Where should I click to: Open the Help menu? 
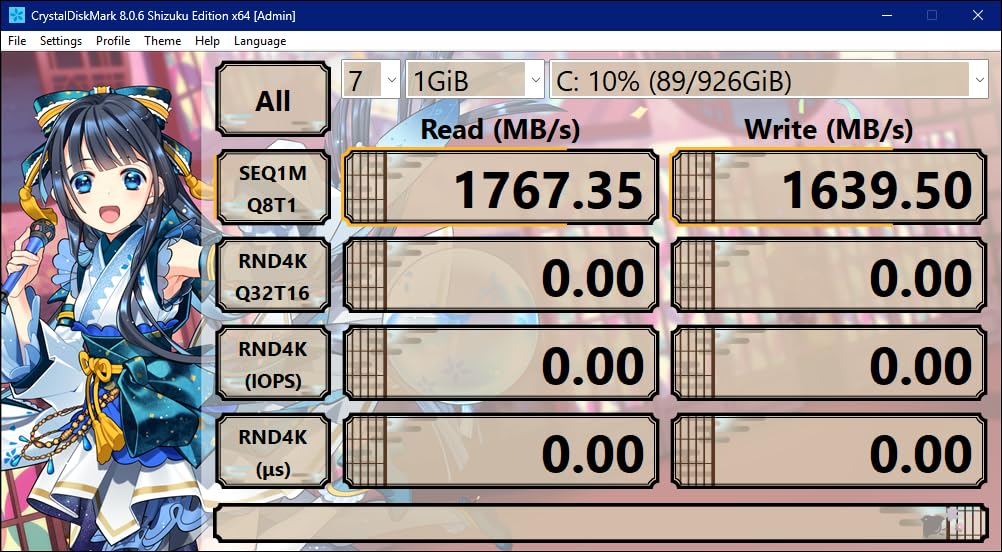tap(207, 41)
